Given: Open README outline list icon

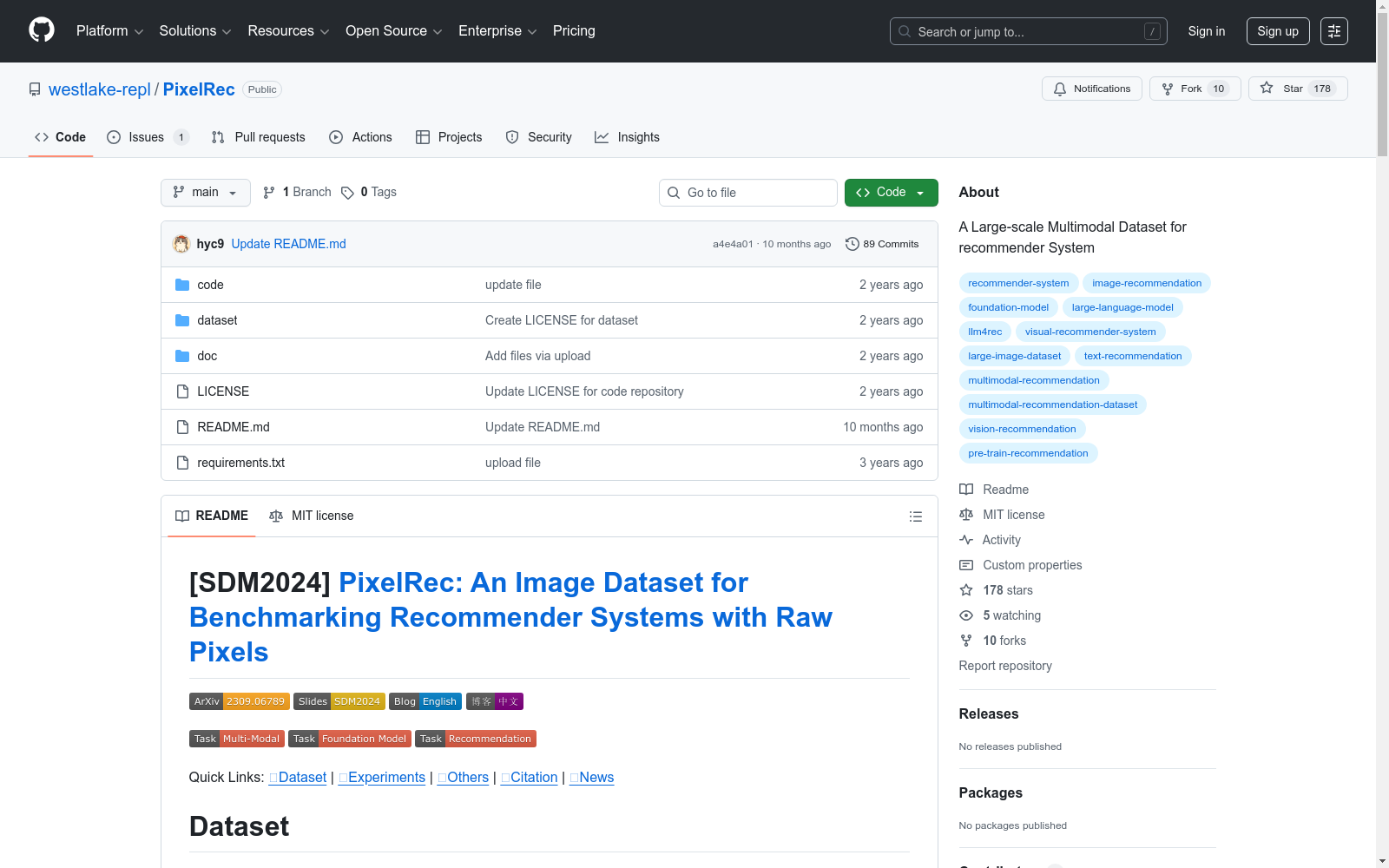Looking at the screenshot, I should pos(916,516).
